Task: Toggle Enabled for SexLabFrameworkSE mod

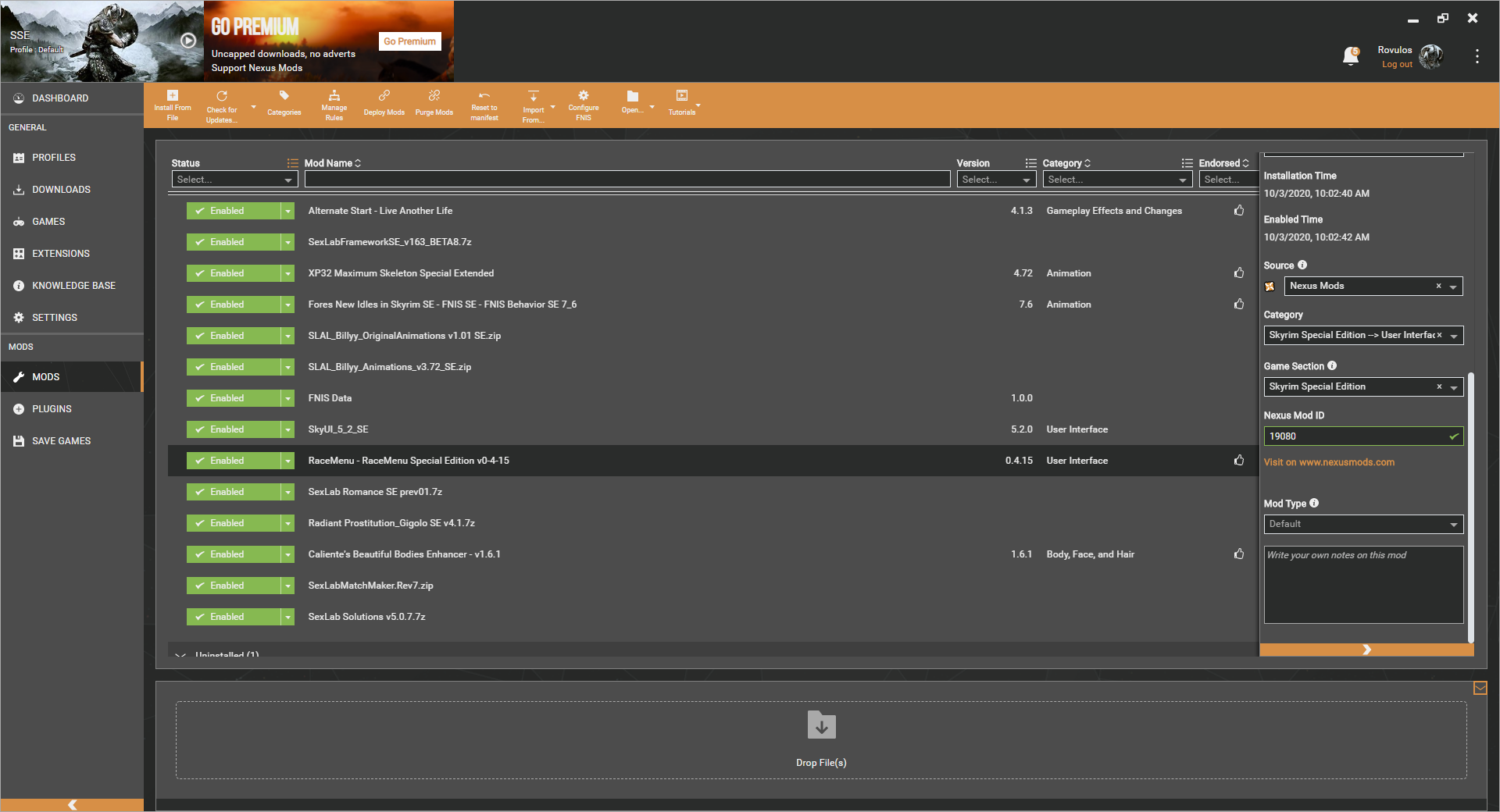Action: coord(234,242)
